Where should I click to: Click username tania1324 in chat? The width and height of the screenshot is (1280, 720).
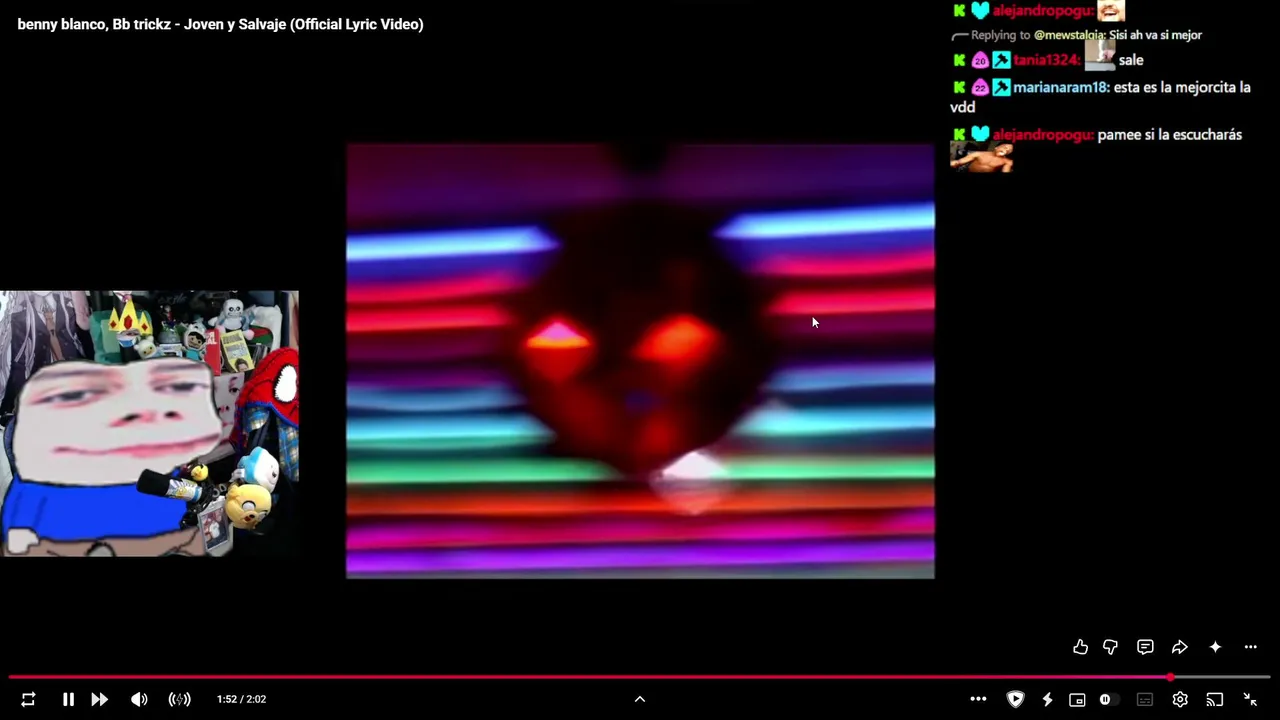click(1046, 60)
